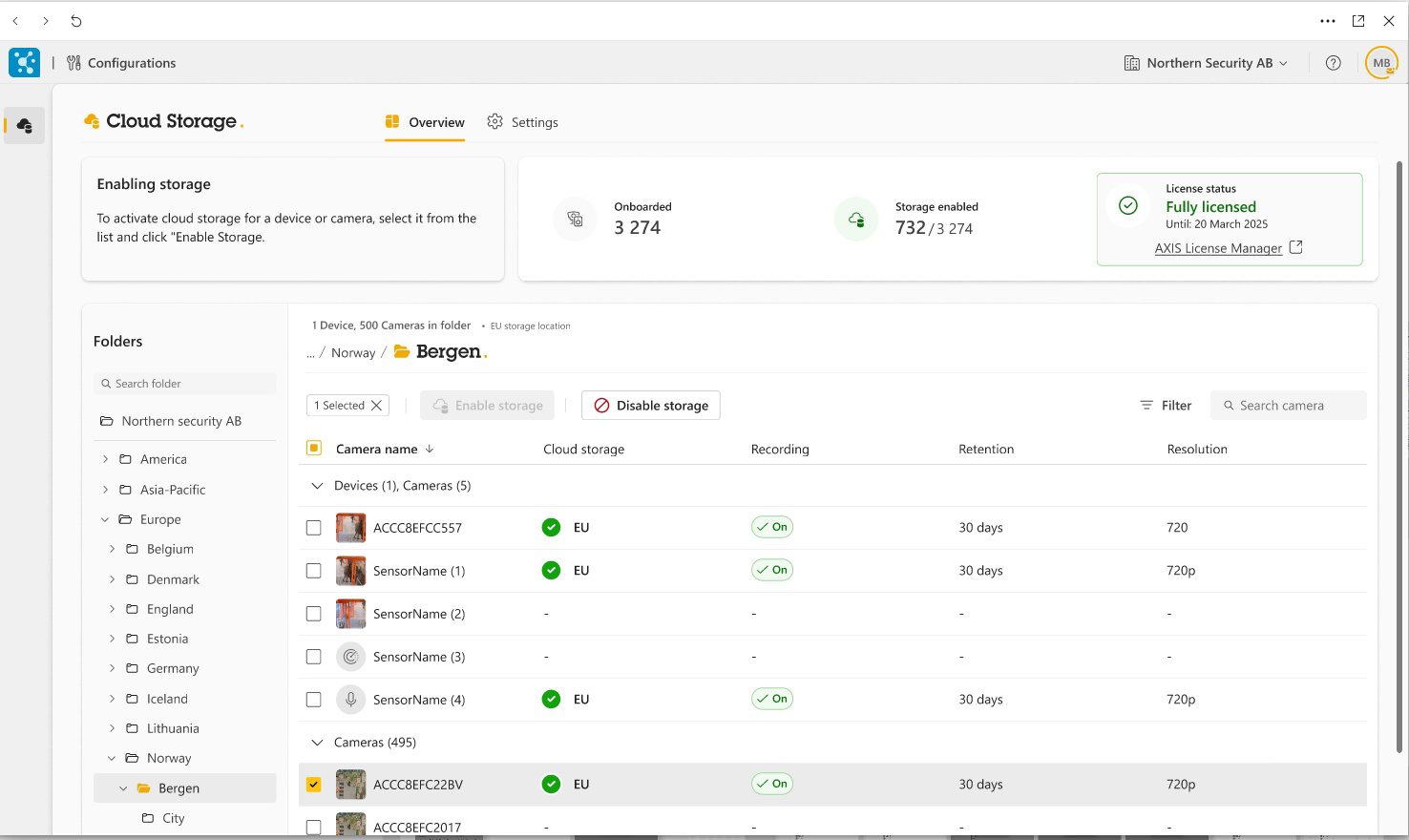Clear the 1 Selected chip with the X
The image size is (1409, 840).
(377, 406)
